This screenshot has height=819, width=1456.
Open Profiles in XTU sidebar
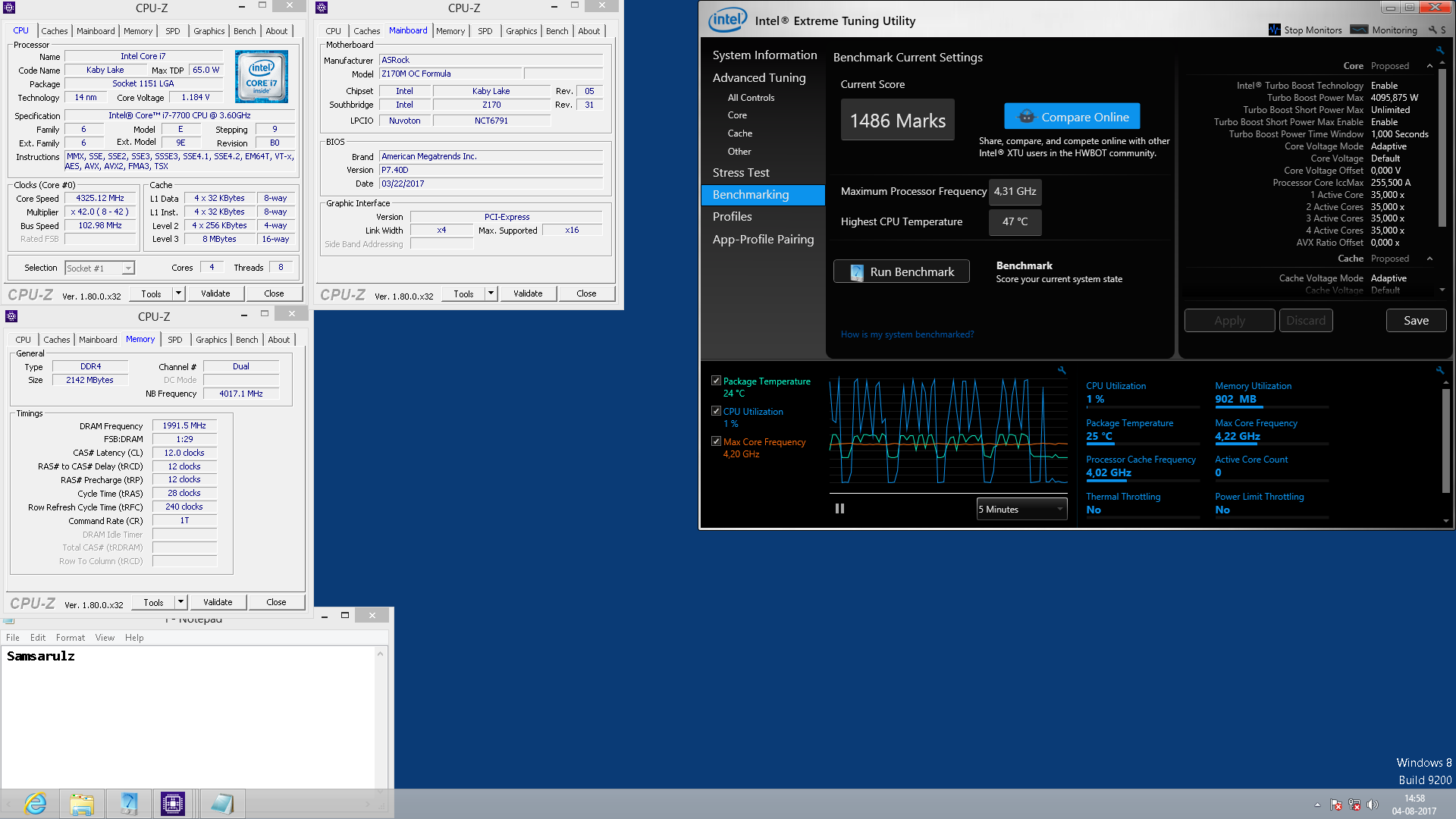(x=733, y=216)
